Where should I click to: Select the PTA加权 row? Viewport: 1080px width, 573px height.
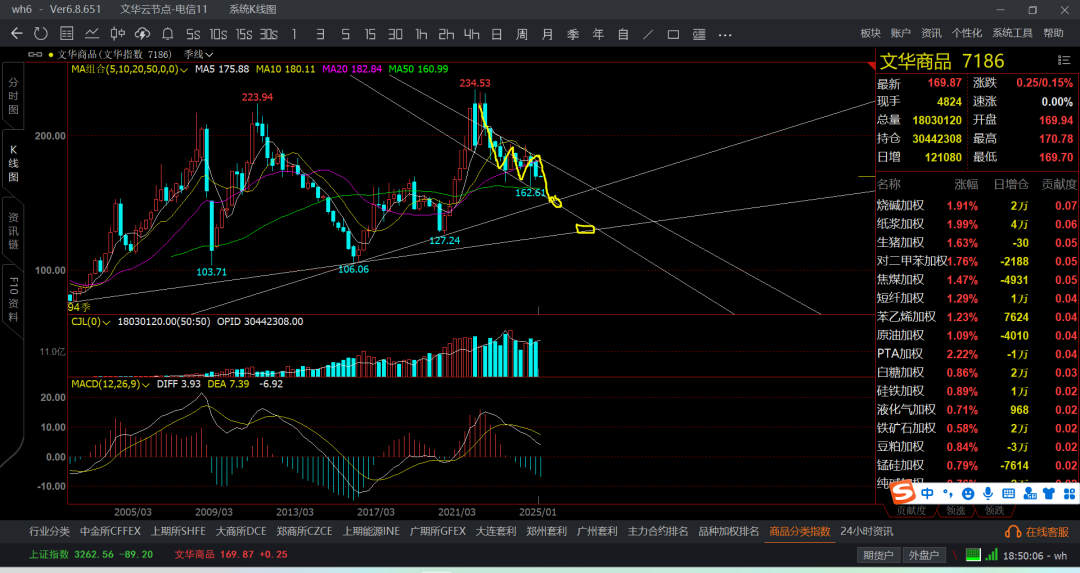pyautogui.click(x=977, y=354)
